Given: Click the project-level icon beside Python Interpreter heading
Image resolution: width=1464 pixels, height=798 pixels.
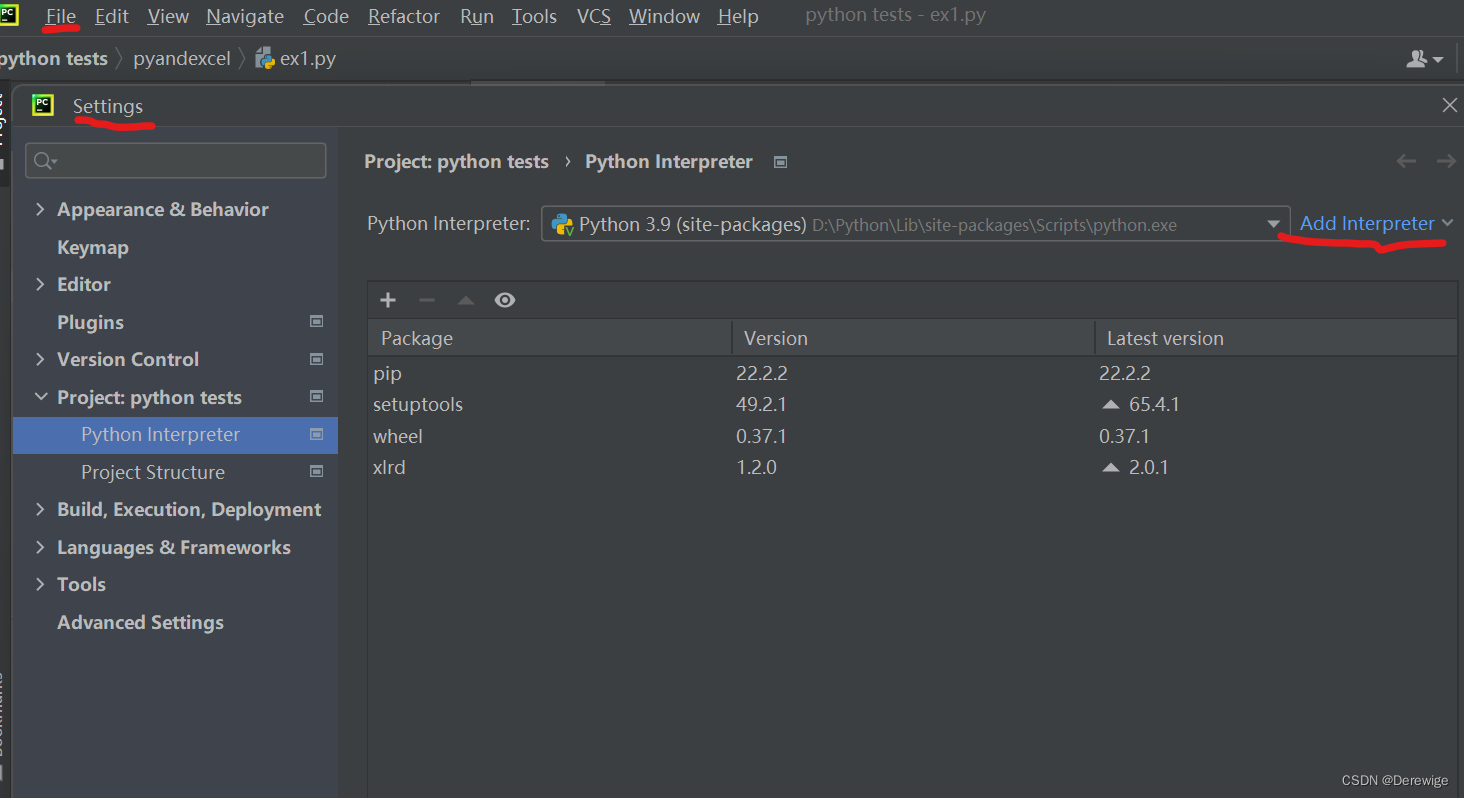Looking at the screenshot, I should point(781,162).
